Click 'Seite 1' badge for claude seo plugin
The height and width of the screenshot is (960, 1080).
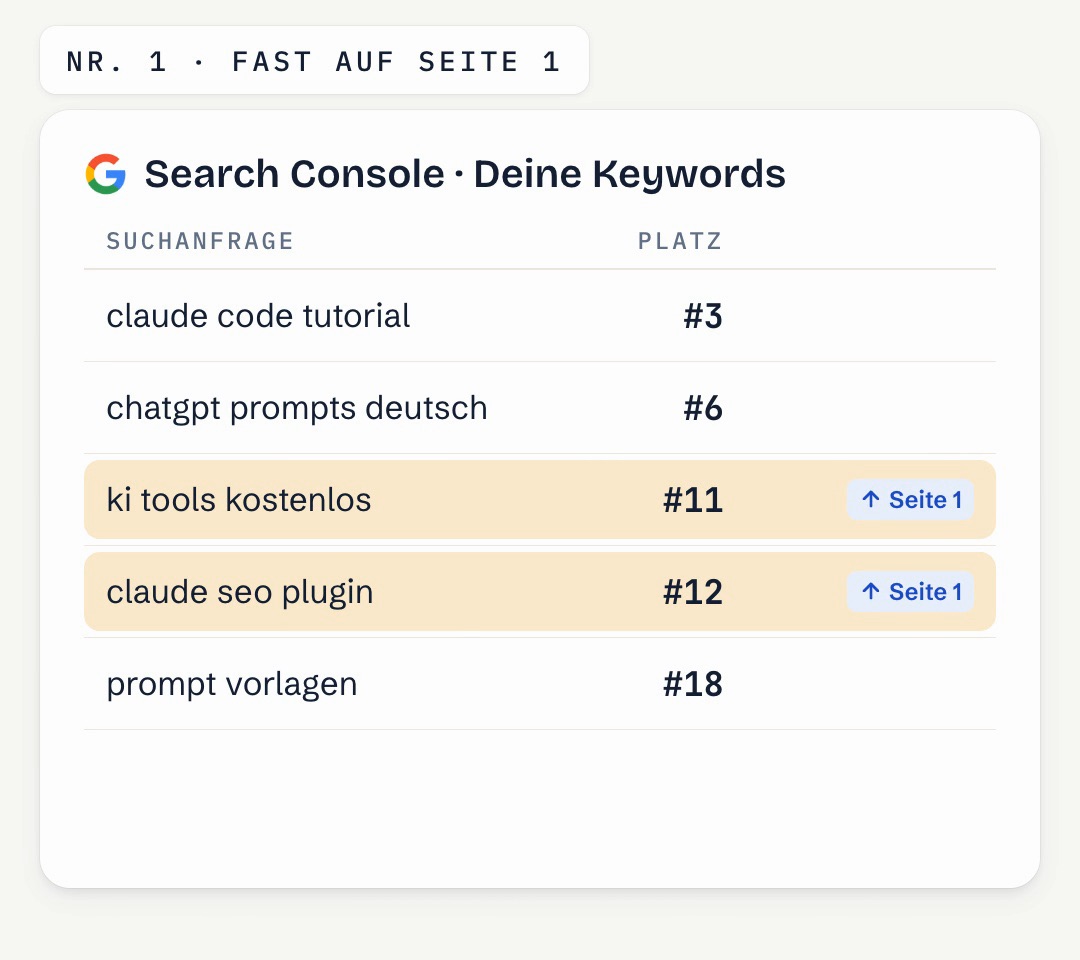point(911,592)
